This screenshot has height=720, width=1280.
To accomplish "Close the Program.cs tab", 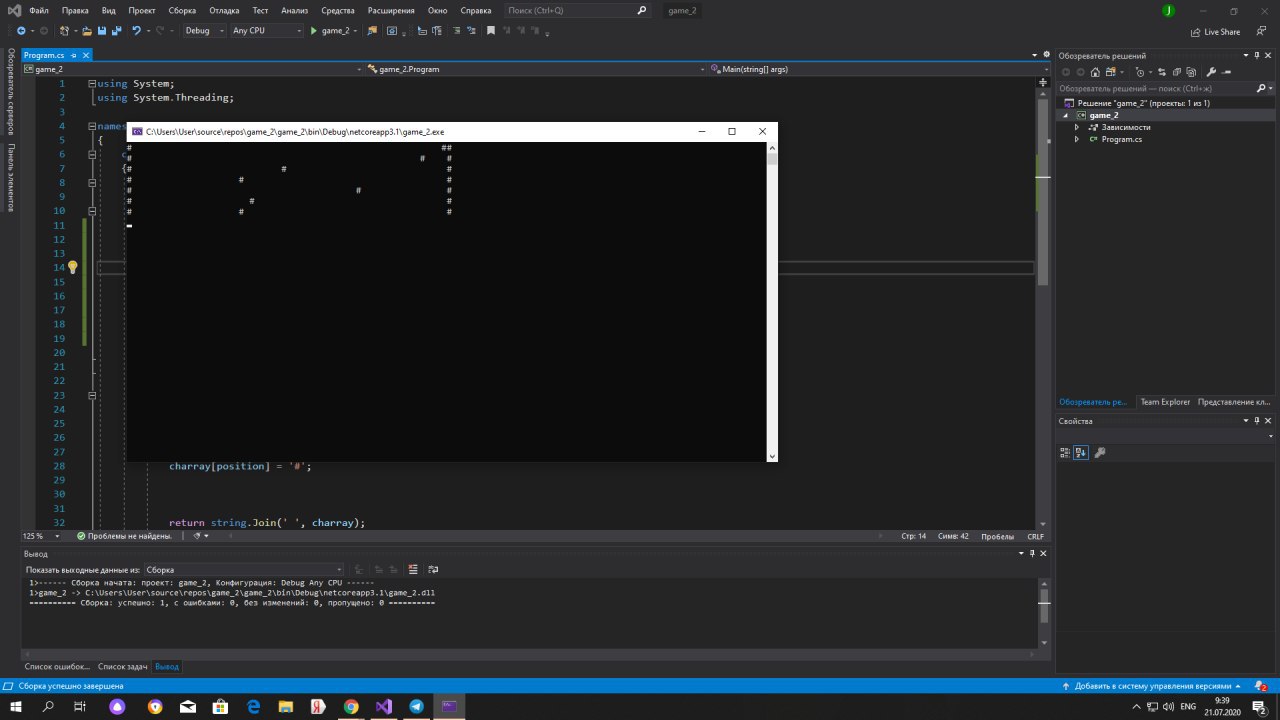I will pyautogui.click(x=86, y=56).
